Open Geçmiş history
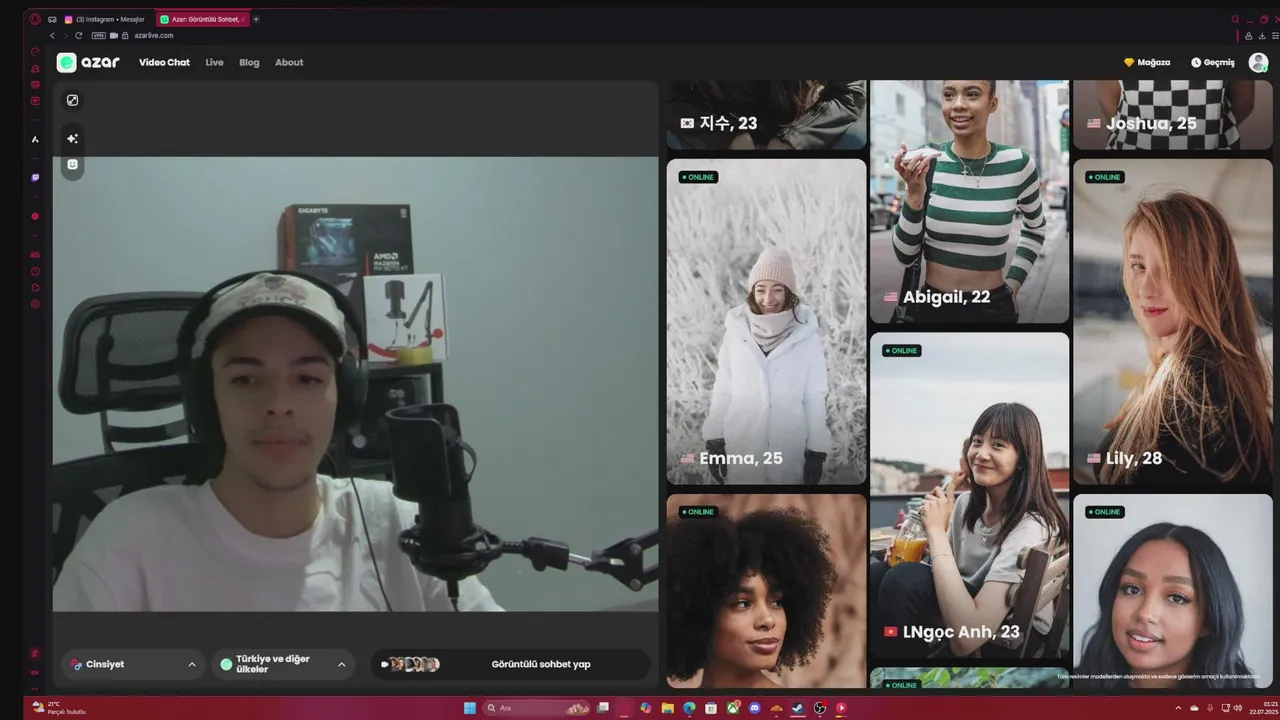This screenshot has height=720, width=1280. (1213, 62)
